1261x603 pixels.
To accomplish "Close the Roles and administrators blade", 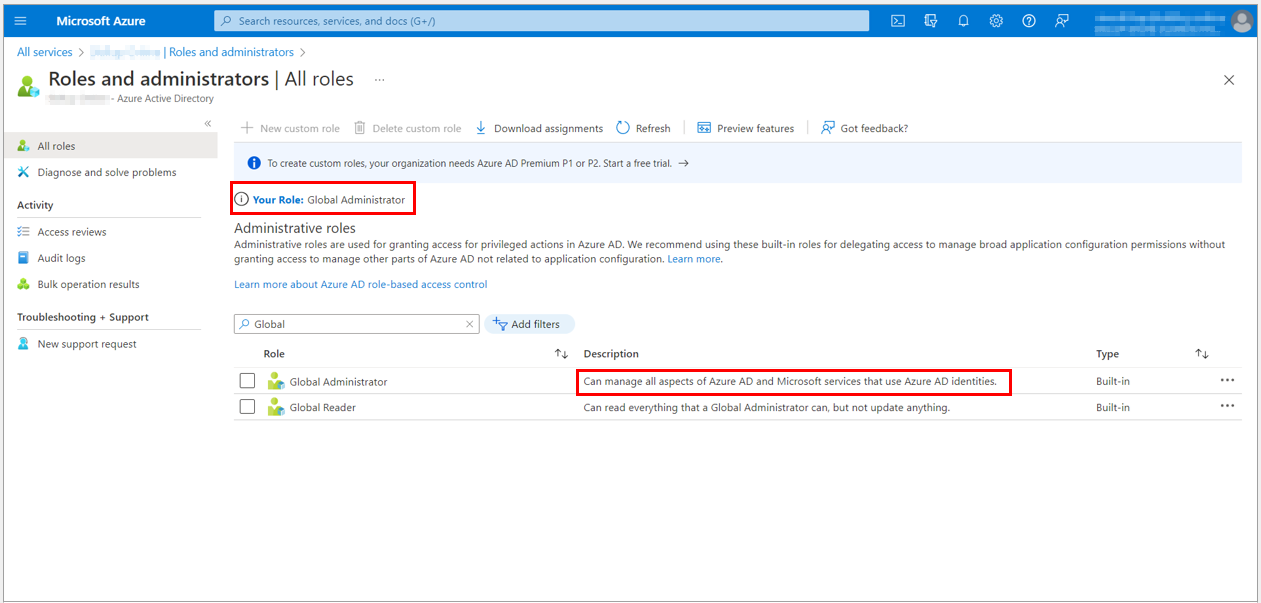I will click(1229, 80).
